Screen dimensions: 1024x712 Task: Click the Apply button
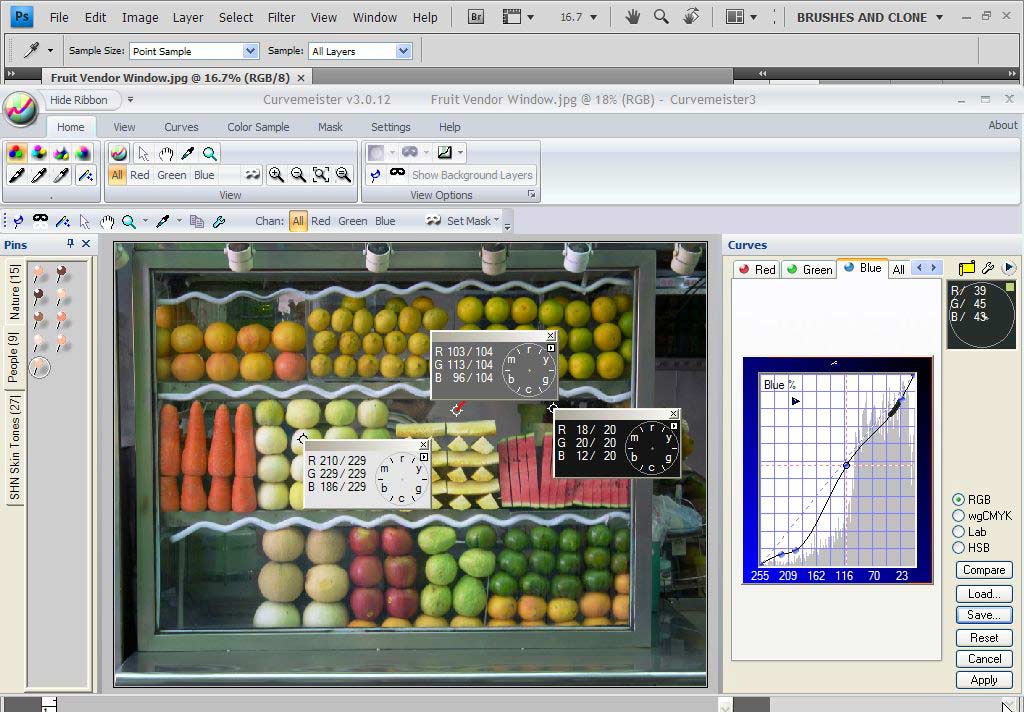984,680
